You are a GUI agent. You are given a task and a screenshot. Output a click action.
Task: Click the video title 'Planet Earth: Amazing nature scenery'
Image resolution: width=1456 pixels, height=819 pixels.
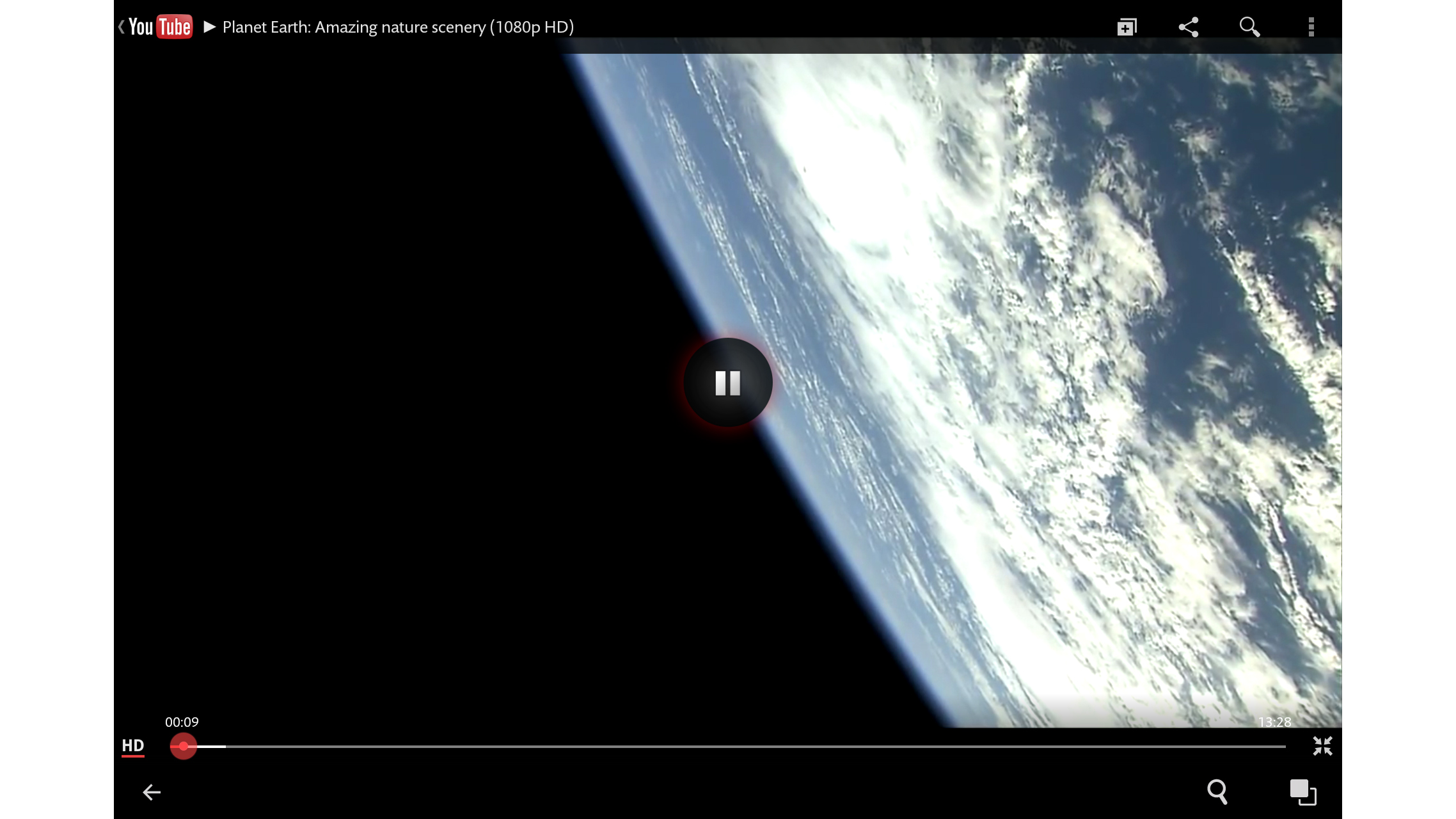pos(398,27)
